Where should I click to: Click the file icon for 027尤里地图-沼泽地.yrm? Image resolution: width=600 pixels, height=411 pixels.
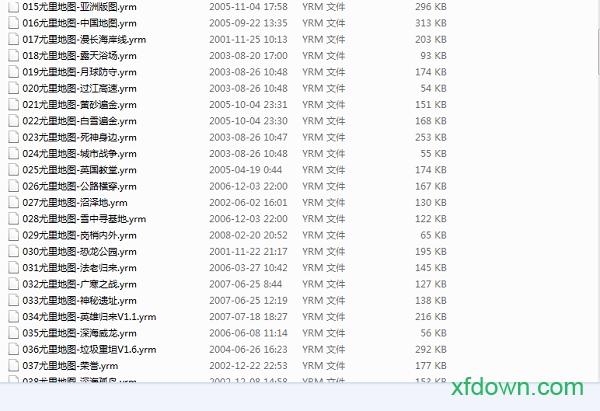coord(13,202)
